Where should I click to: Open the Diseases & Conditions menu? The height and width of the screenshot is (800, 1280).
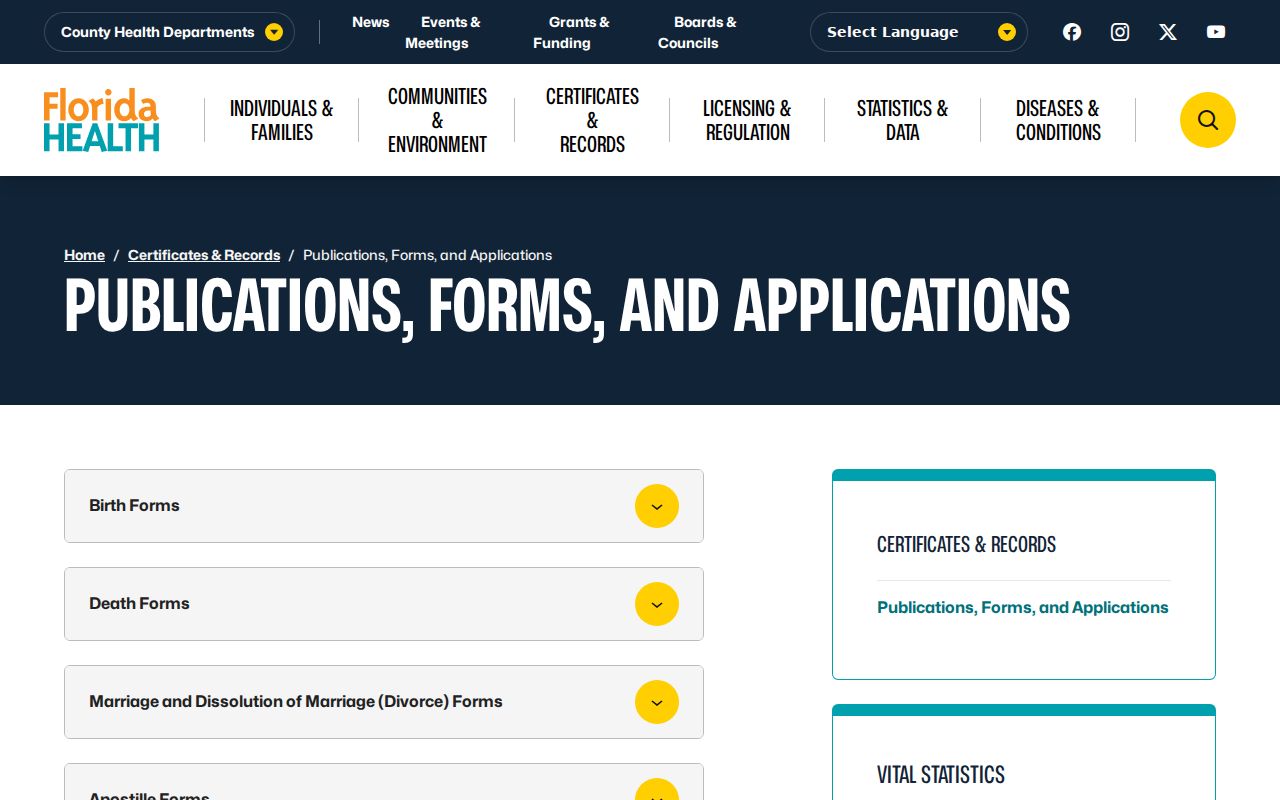pyautogui.click(x=1058, y=120)
